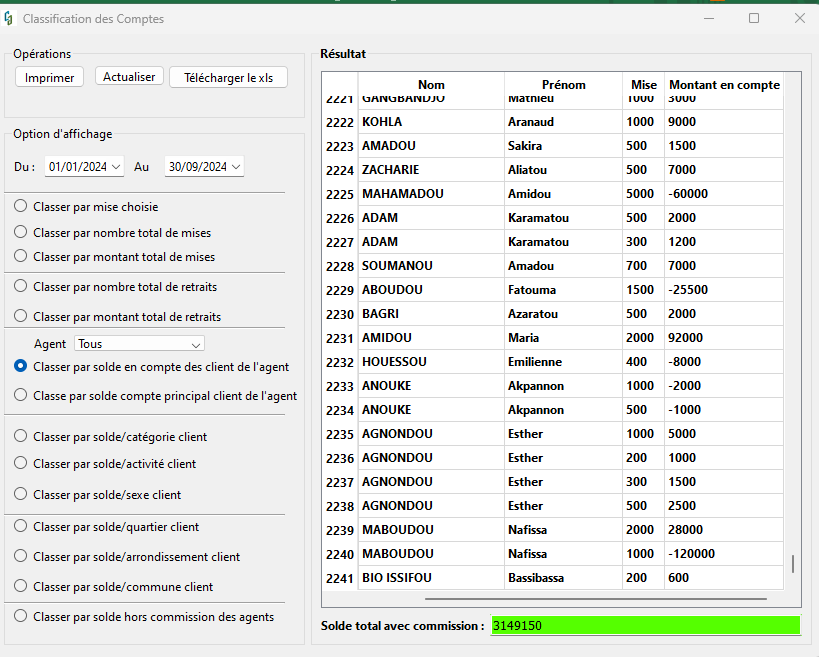Viewport: 819px width, 657px height.
Task: Click the Imprimer button
Action: click(49, 77)
